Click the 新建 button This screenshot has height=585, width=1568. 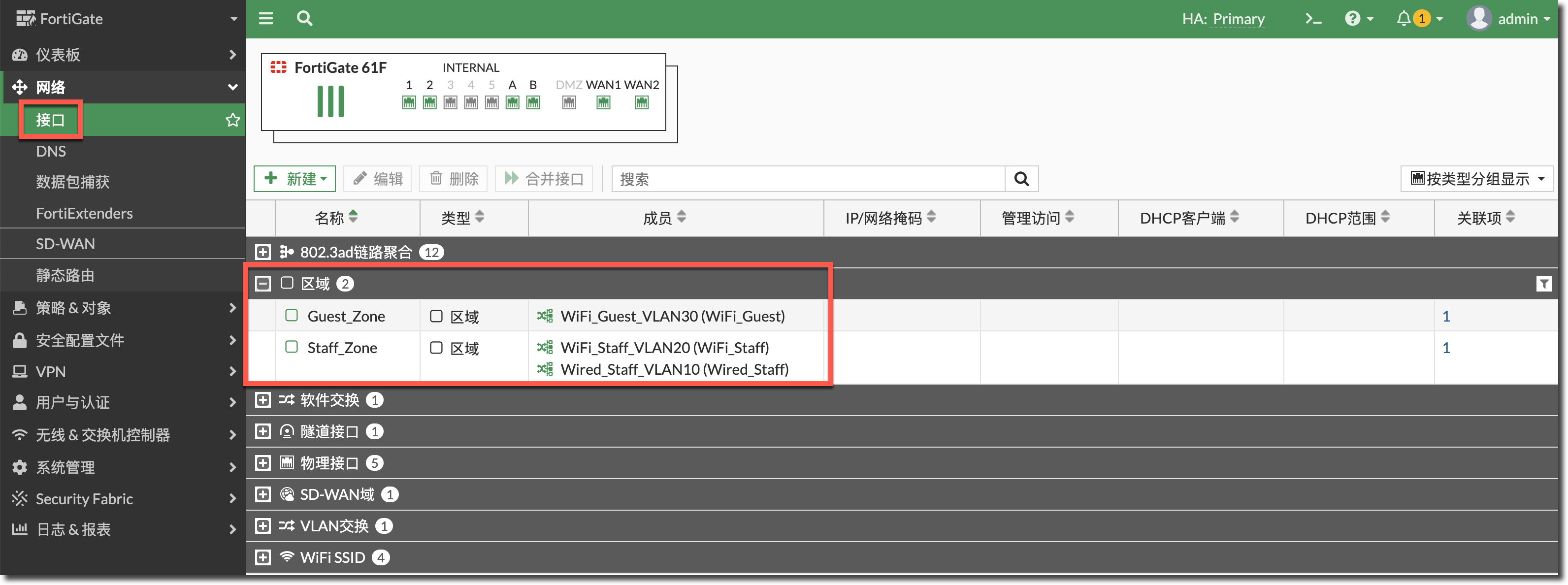[295, 179]
